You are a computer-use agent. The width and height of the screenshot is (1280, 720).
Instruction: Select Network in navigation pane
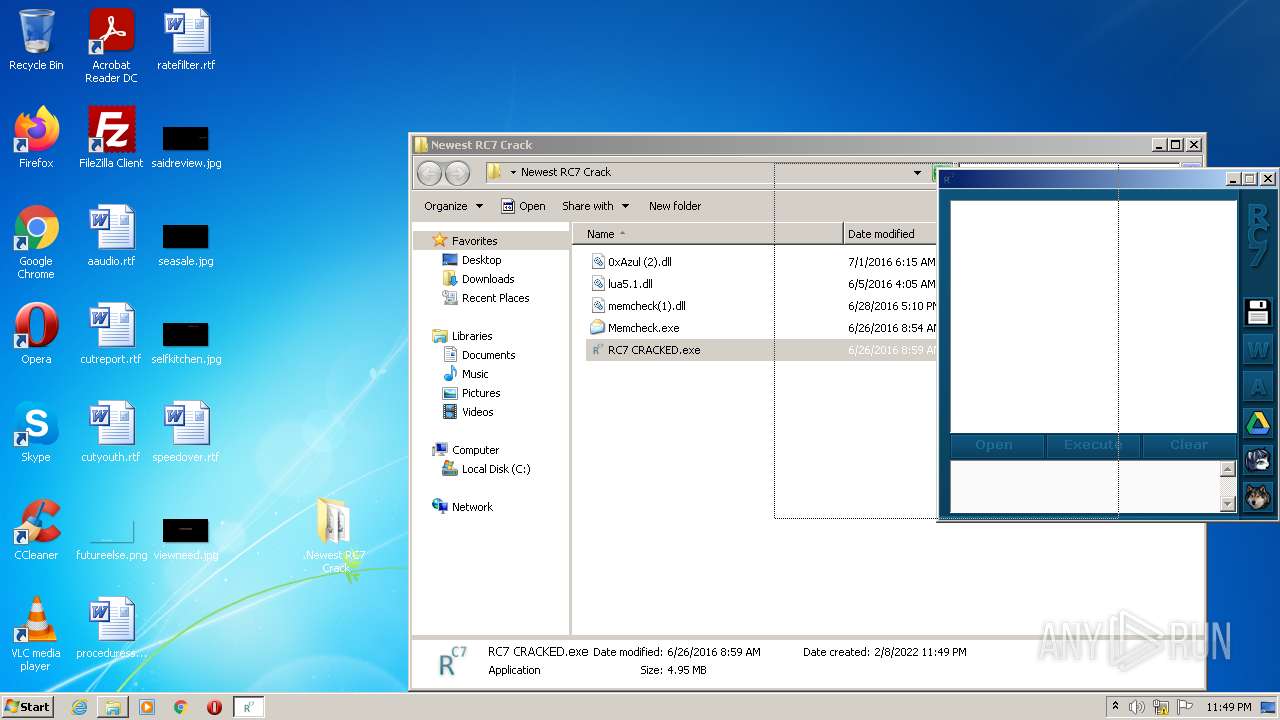pyautogui.click(x=472, y=507)
